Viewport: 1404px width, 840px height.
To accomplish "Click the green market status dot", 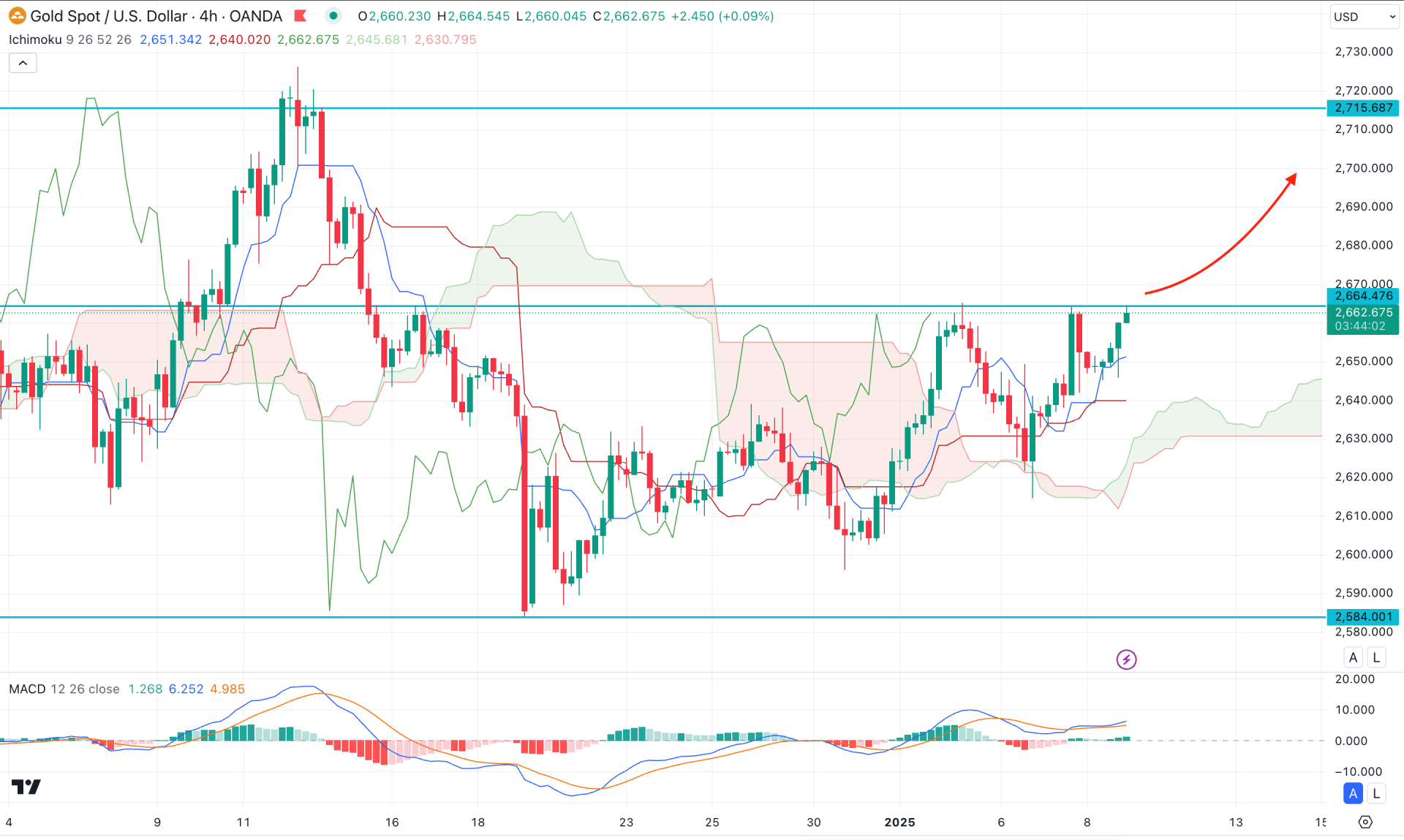I will [x=333, y=15].
